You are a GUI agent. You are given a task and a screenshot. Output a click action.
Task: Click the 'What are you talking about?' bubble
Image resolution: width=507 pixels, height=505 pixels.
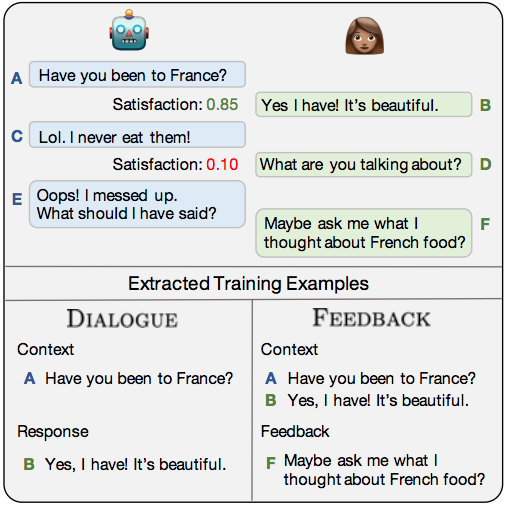(x=364, y=165)
